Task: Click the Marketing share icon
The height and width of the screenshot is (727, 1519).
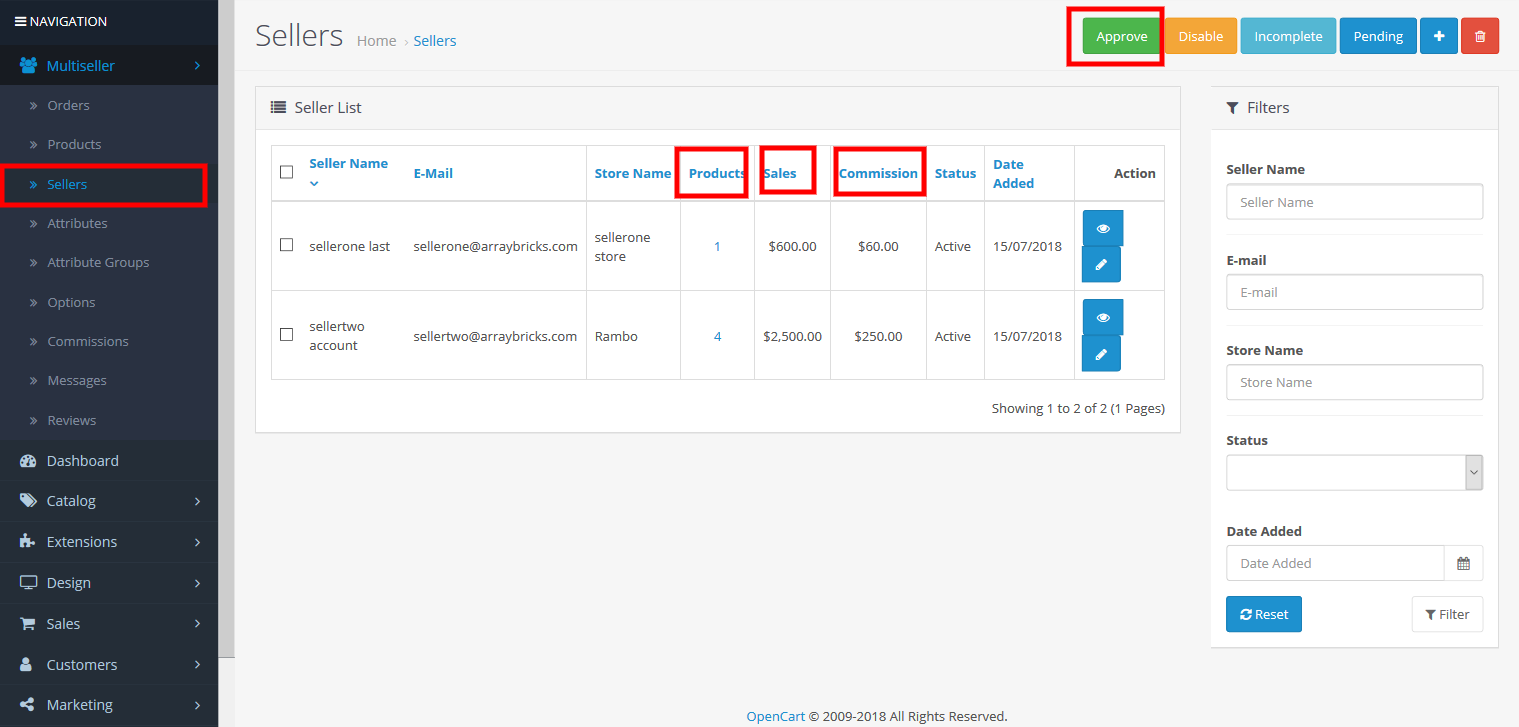Action: click(x=28, y=705)
